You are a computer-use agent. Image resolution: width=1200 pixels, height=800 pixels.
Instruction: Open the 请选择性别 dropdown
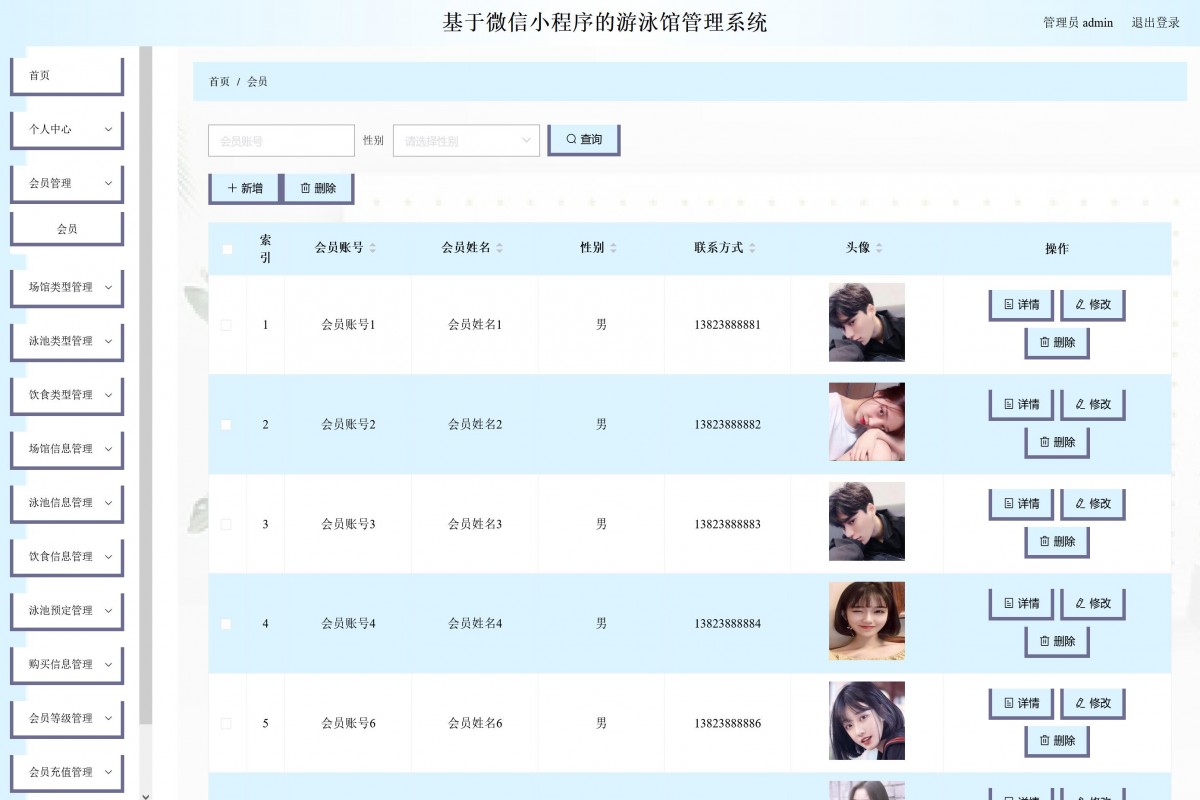(465, 140)
